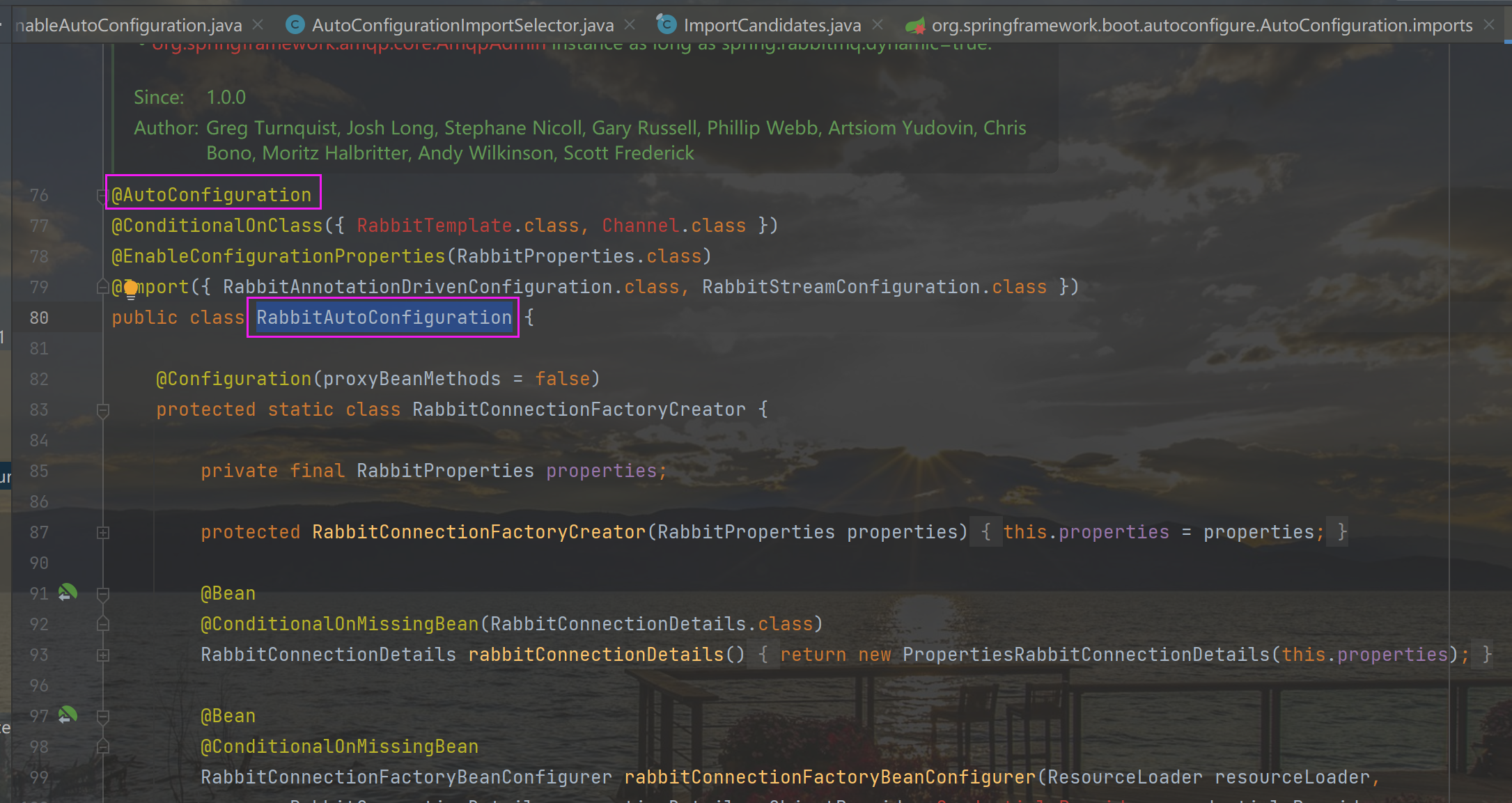Click @ConditionalOnMissingBean on line 92
Image resolution: width=1512 pixels, height=803 pixels.
click(x=340, y=624)
